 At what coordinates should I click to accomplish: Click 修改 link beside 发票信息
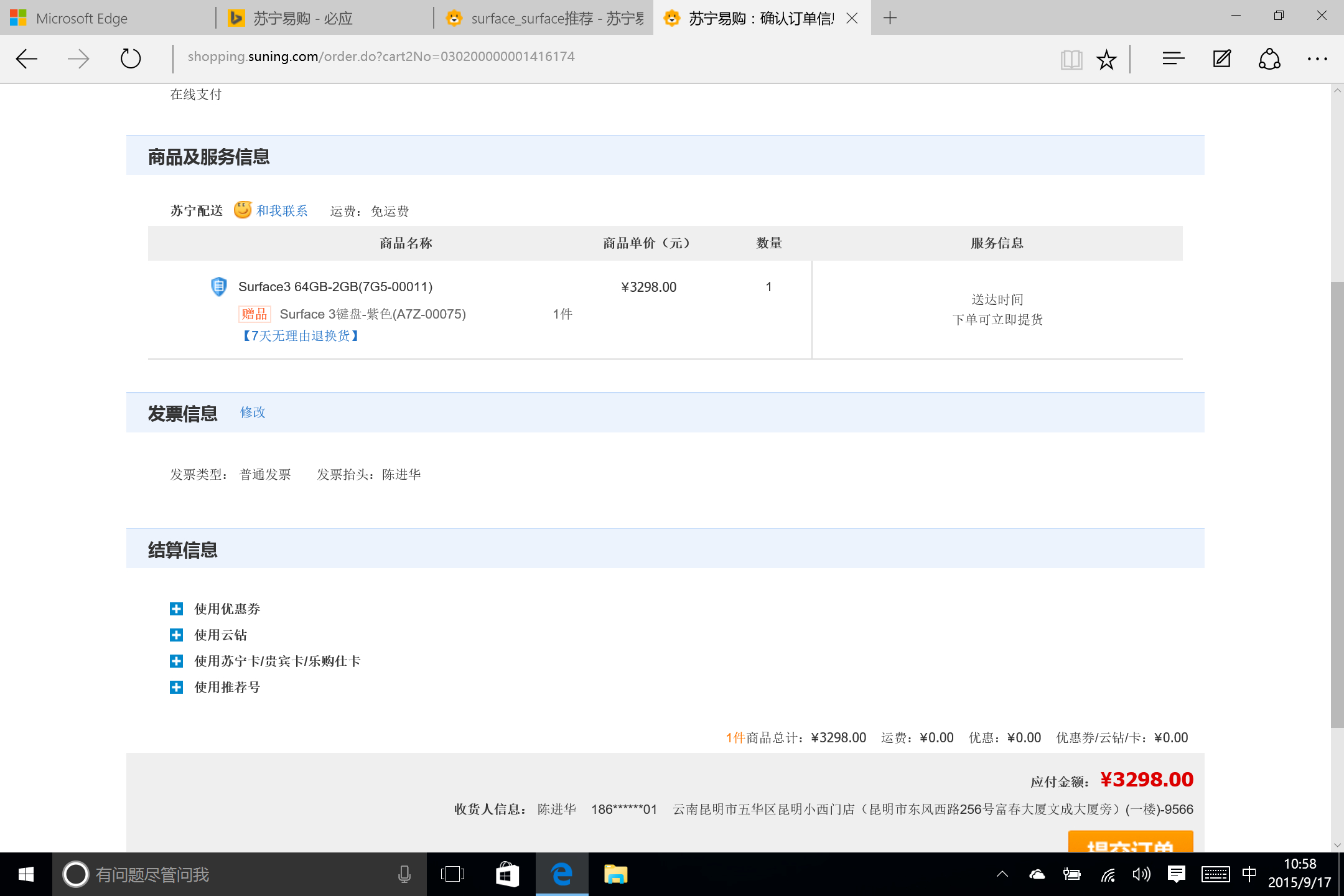[x=253, y=412]
